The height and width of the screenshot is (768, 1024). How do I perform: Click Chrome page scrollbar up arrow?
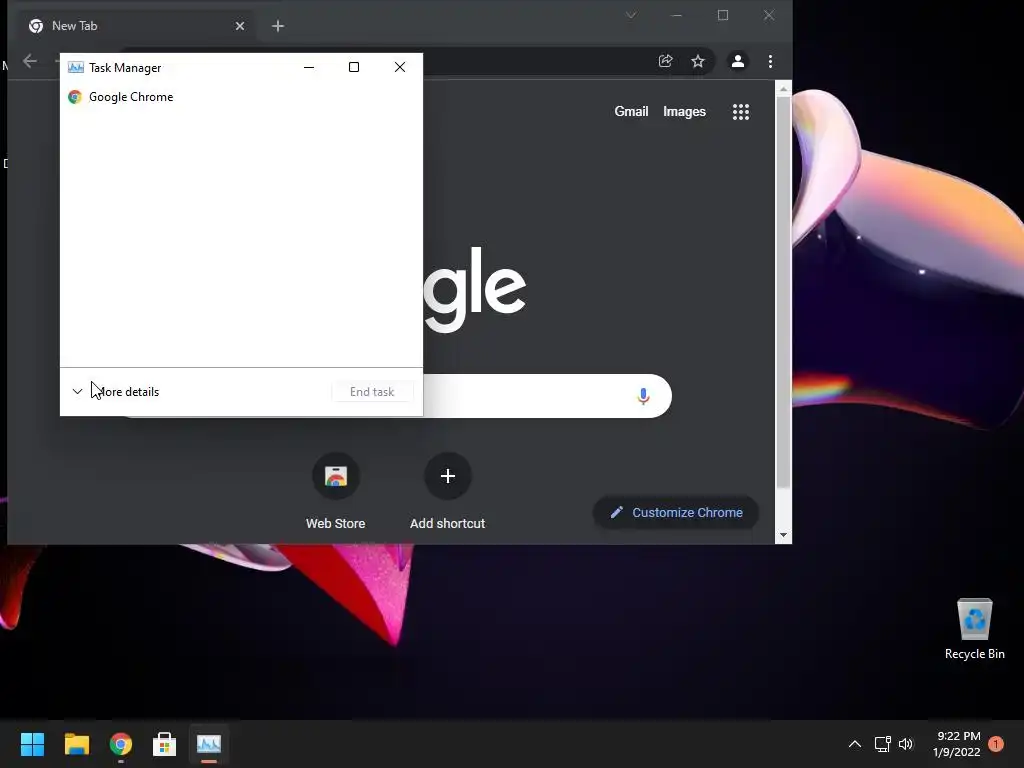pyautogui.click(x=783, y=88)
